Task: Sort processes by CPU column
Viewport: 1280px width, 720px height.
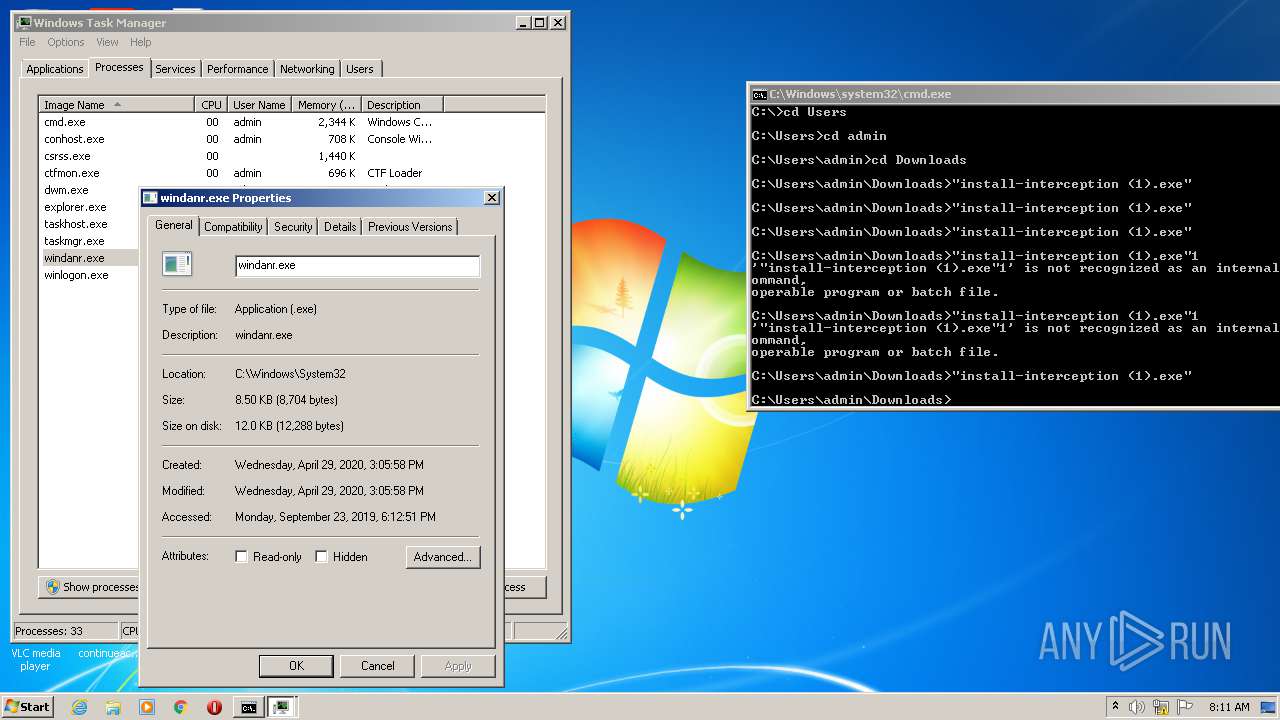Action: [211, 105]
